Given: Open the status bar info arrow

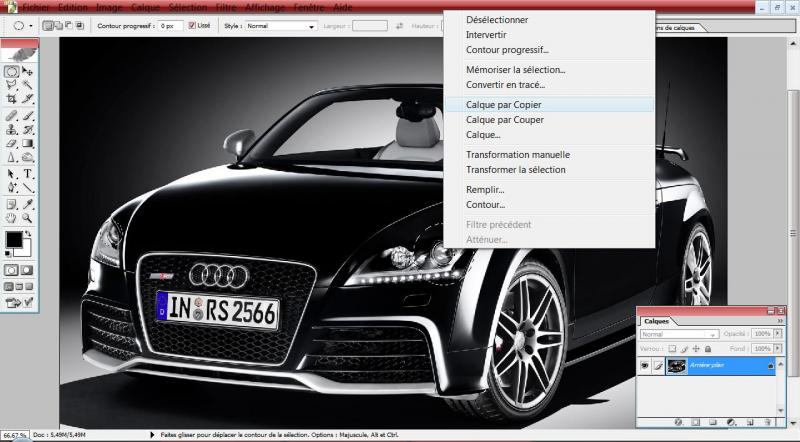Looking at the screenshot, I should tap(152, 435).
